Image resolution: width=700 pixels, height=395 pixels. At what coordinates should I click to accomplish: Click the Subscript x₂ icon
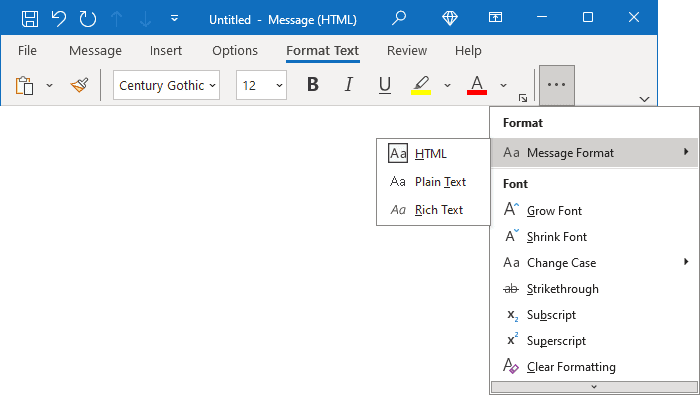pos(512,316)
